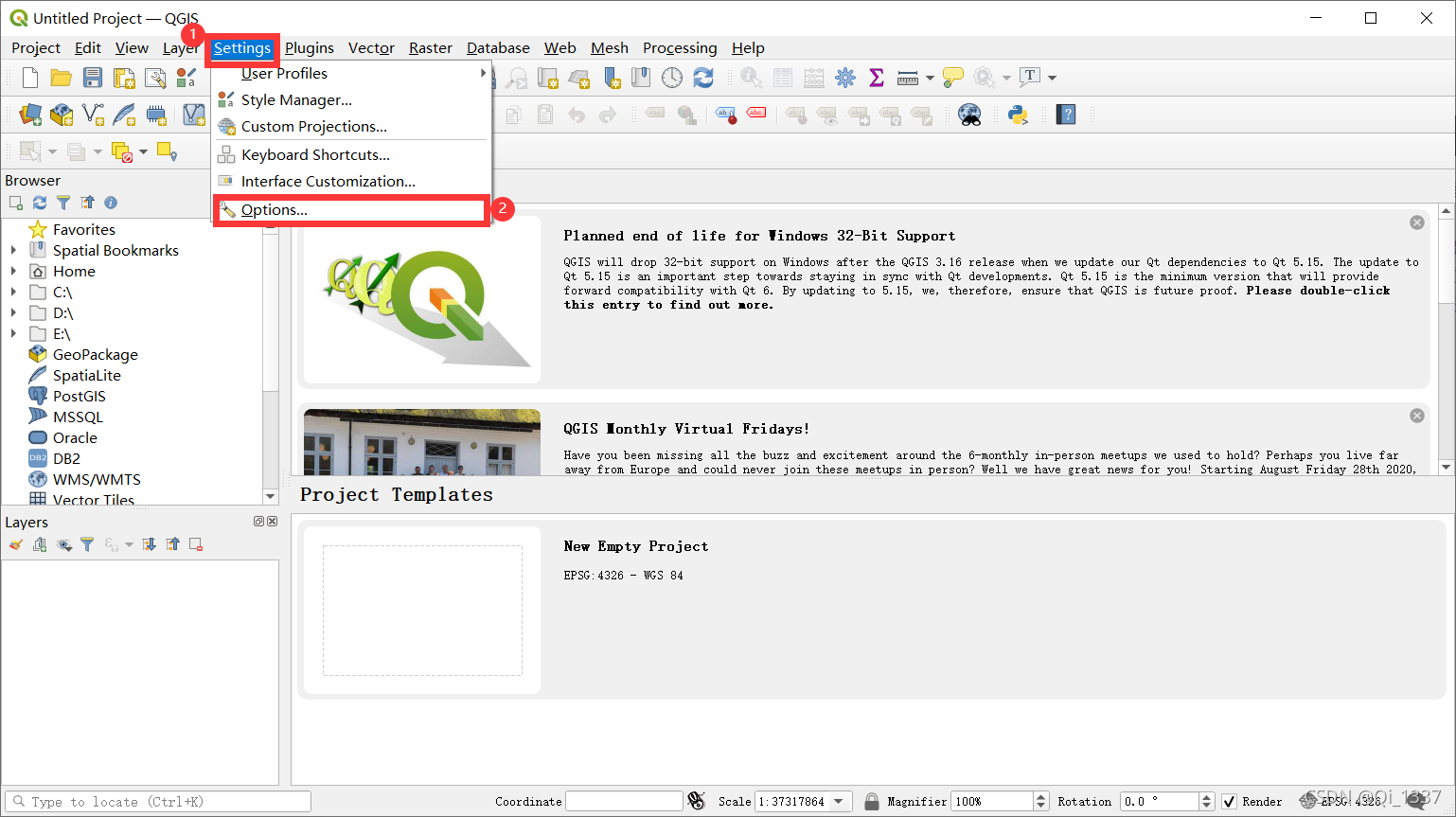Toggle the Render checkbox in status bar
This screenshot has width=1456, height=817.
click(1229, 802)
